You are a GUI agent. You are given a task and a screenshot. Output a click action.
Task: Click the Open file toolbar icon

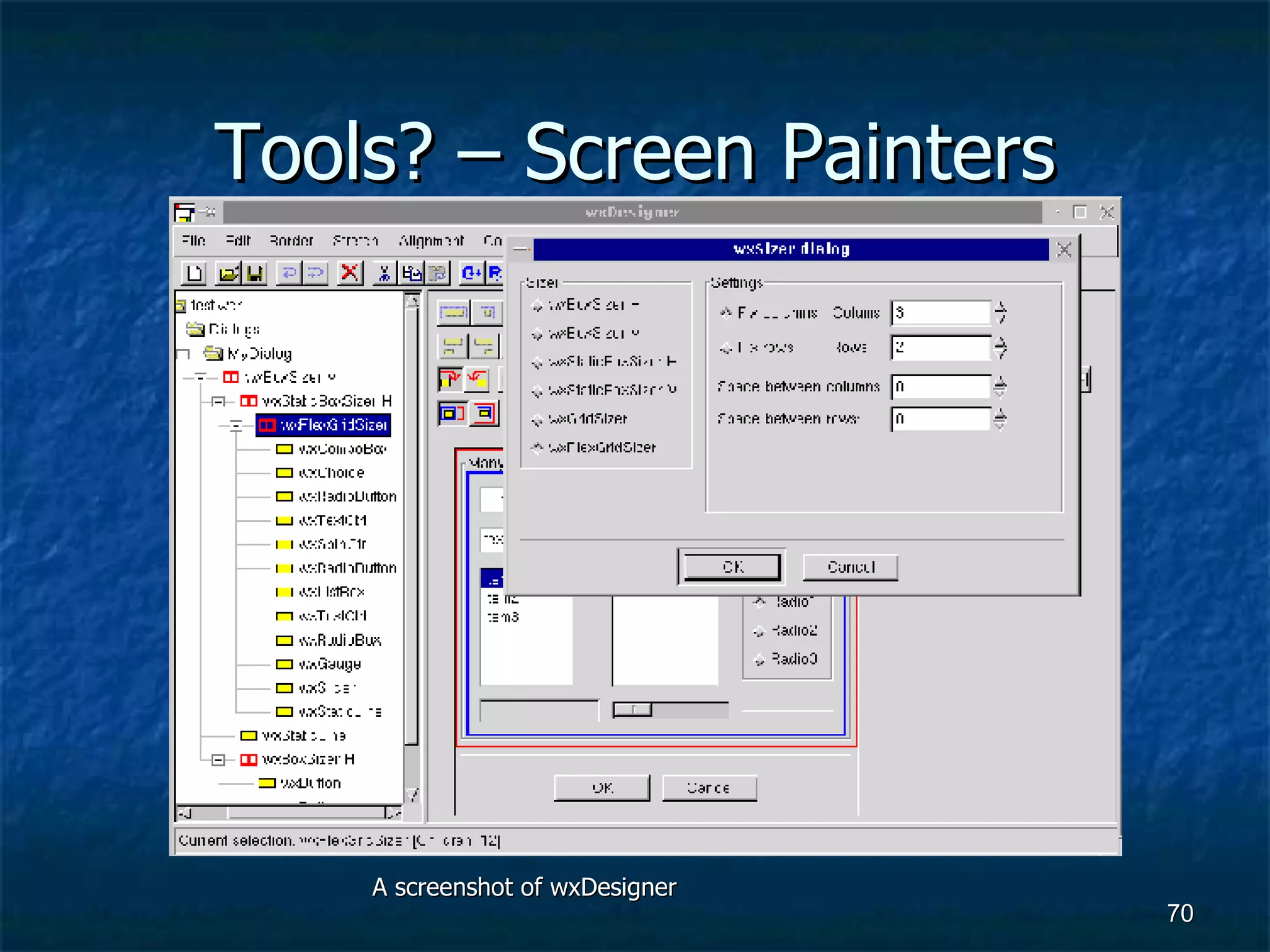(228, 273)
